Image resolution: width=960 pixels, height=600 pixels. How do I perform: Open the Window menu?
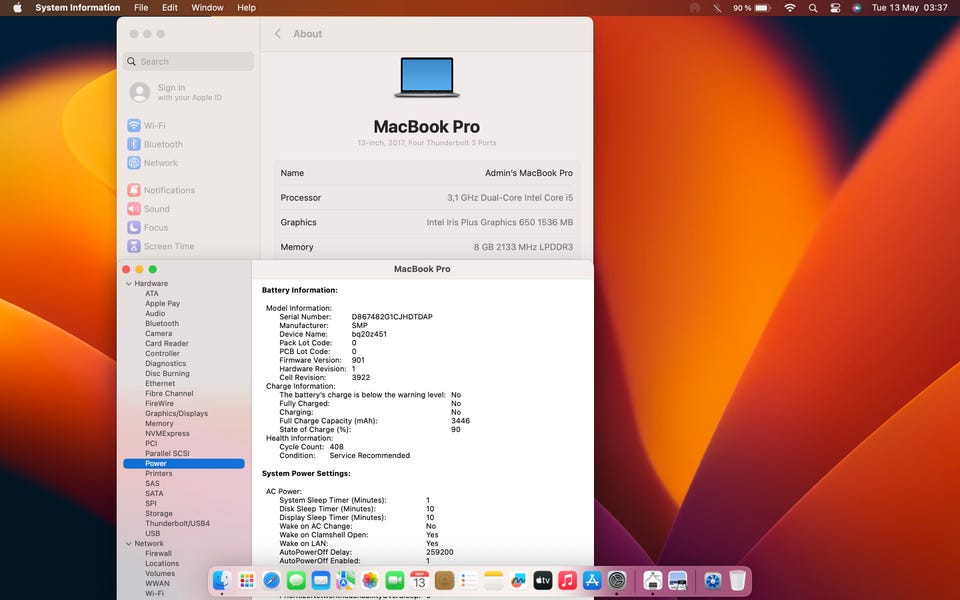pos(207,8)
